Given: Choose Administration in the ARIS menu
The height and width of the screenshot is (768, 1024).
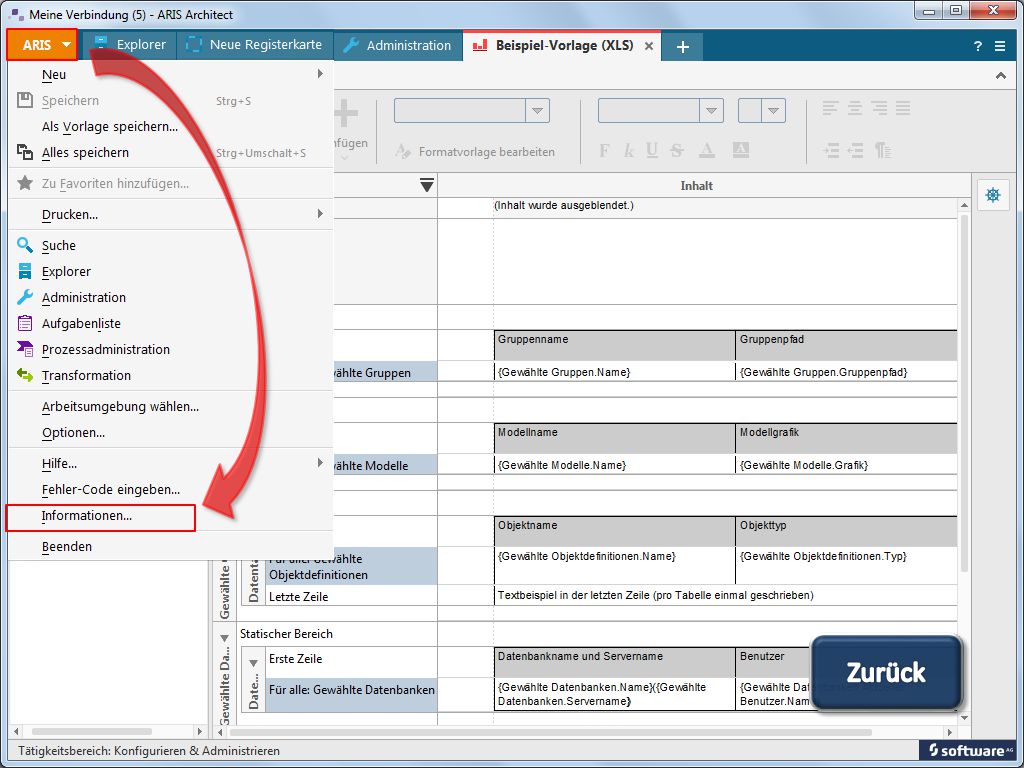Looking at the screenshot, I should pyautogui.click(x=170, y=297).
